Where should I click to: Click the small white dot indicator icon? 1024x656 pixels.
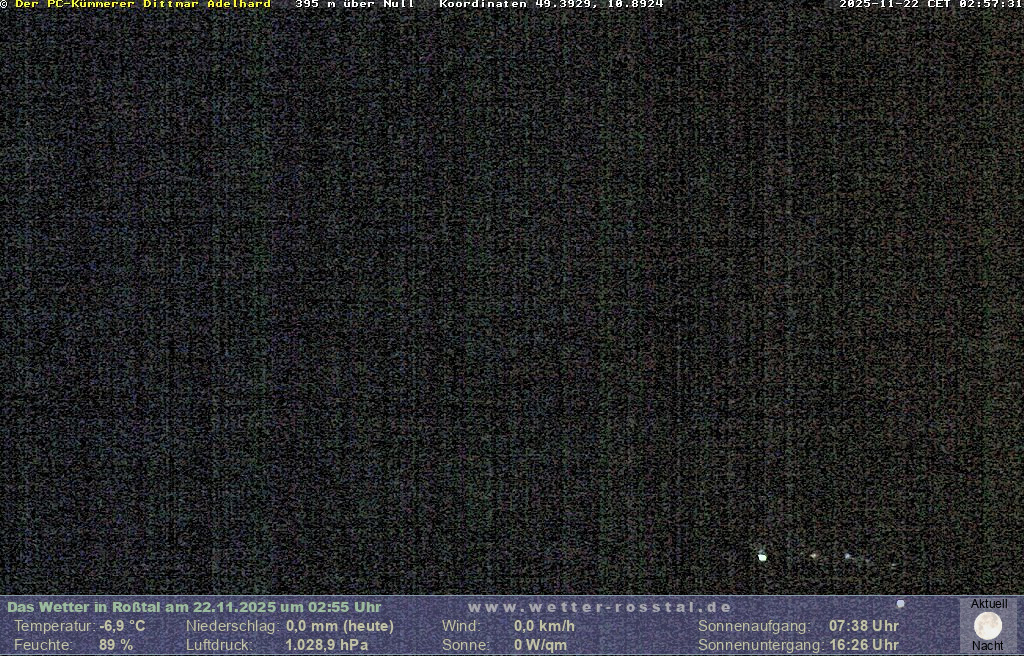point(900,604)
